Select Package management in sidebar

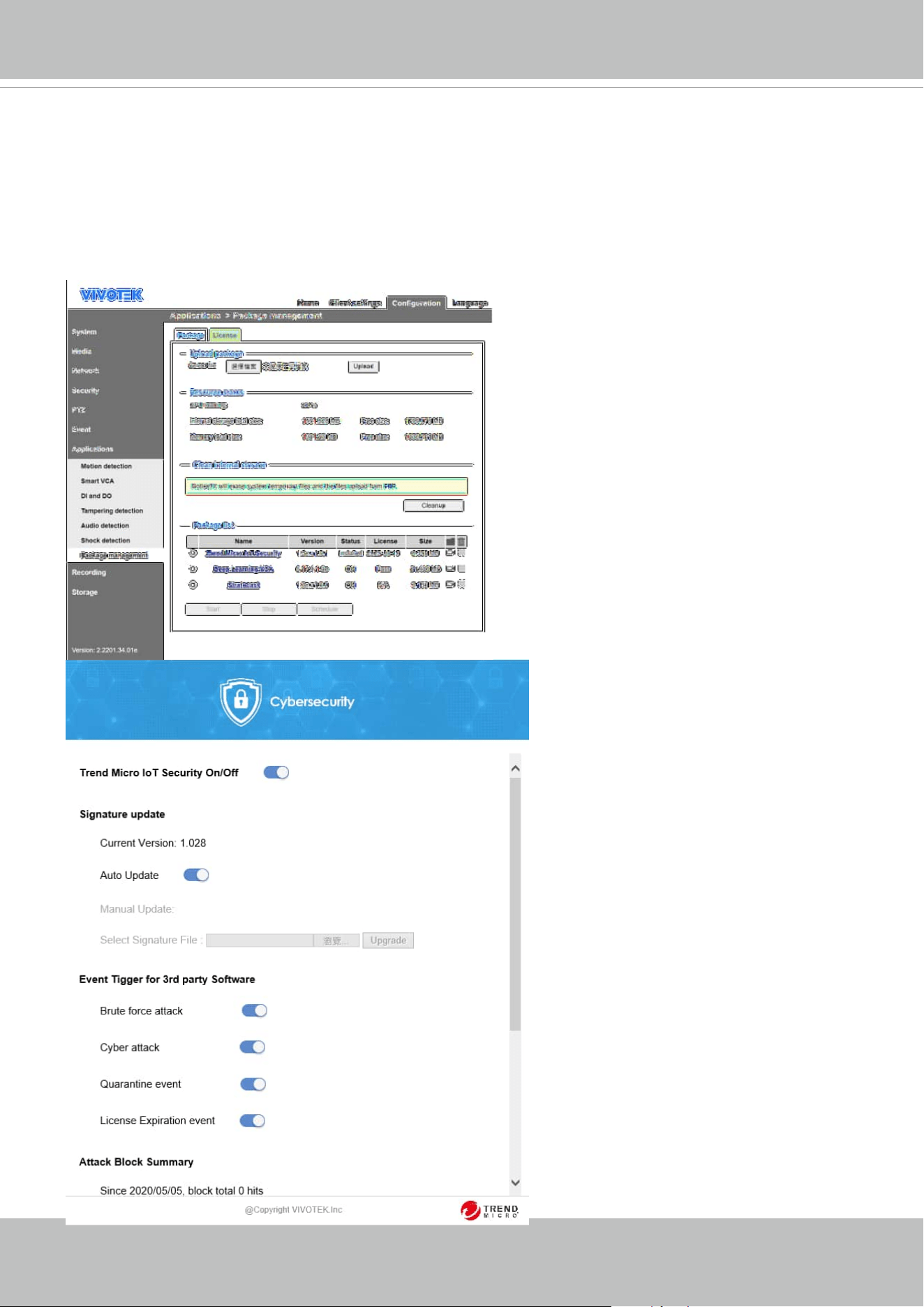click(114, 555)
